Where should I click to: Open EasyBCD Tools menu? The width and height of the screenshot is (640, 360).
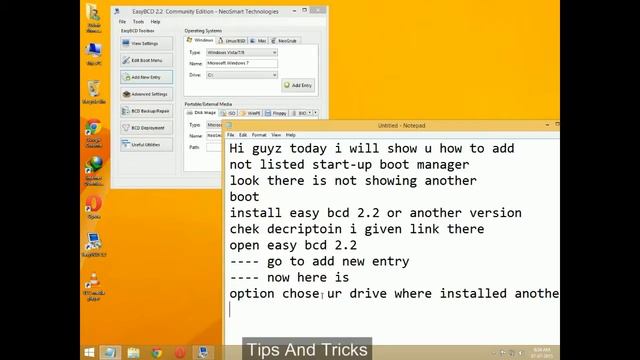tap(138, 22)
